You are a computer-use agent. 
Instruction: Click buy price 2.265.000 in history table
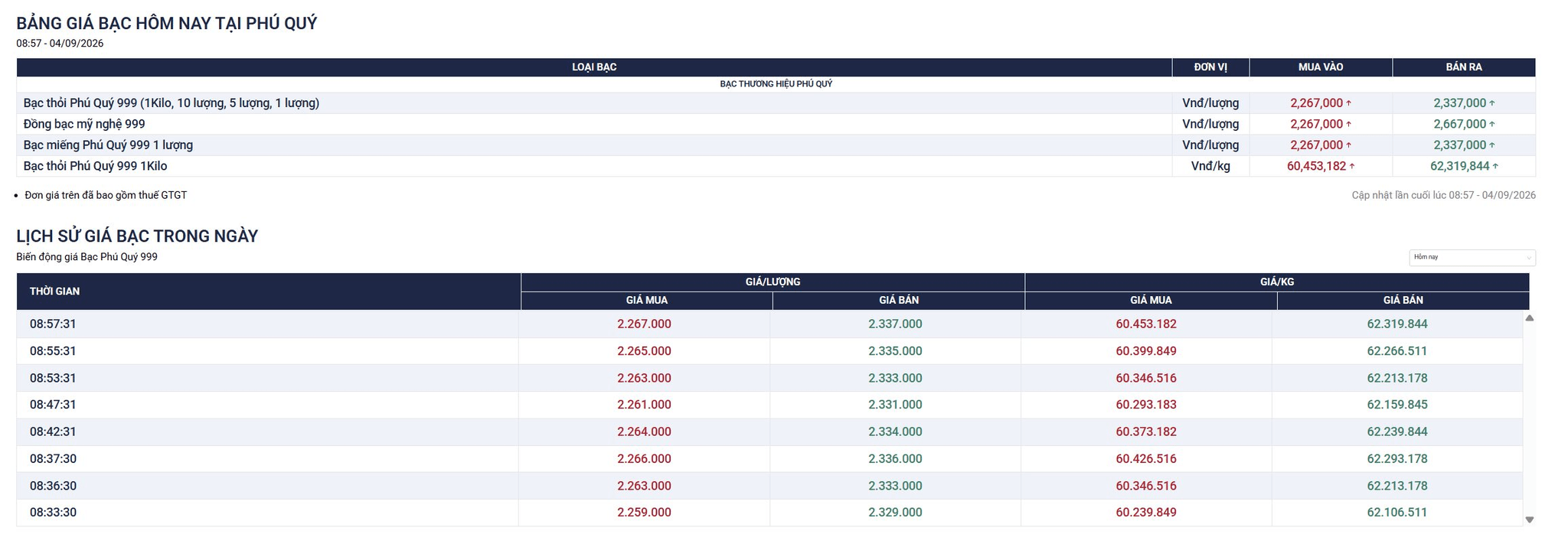pyautogui.click(x=644, y=351)
